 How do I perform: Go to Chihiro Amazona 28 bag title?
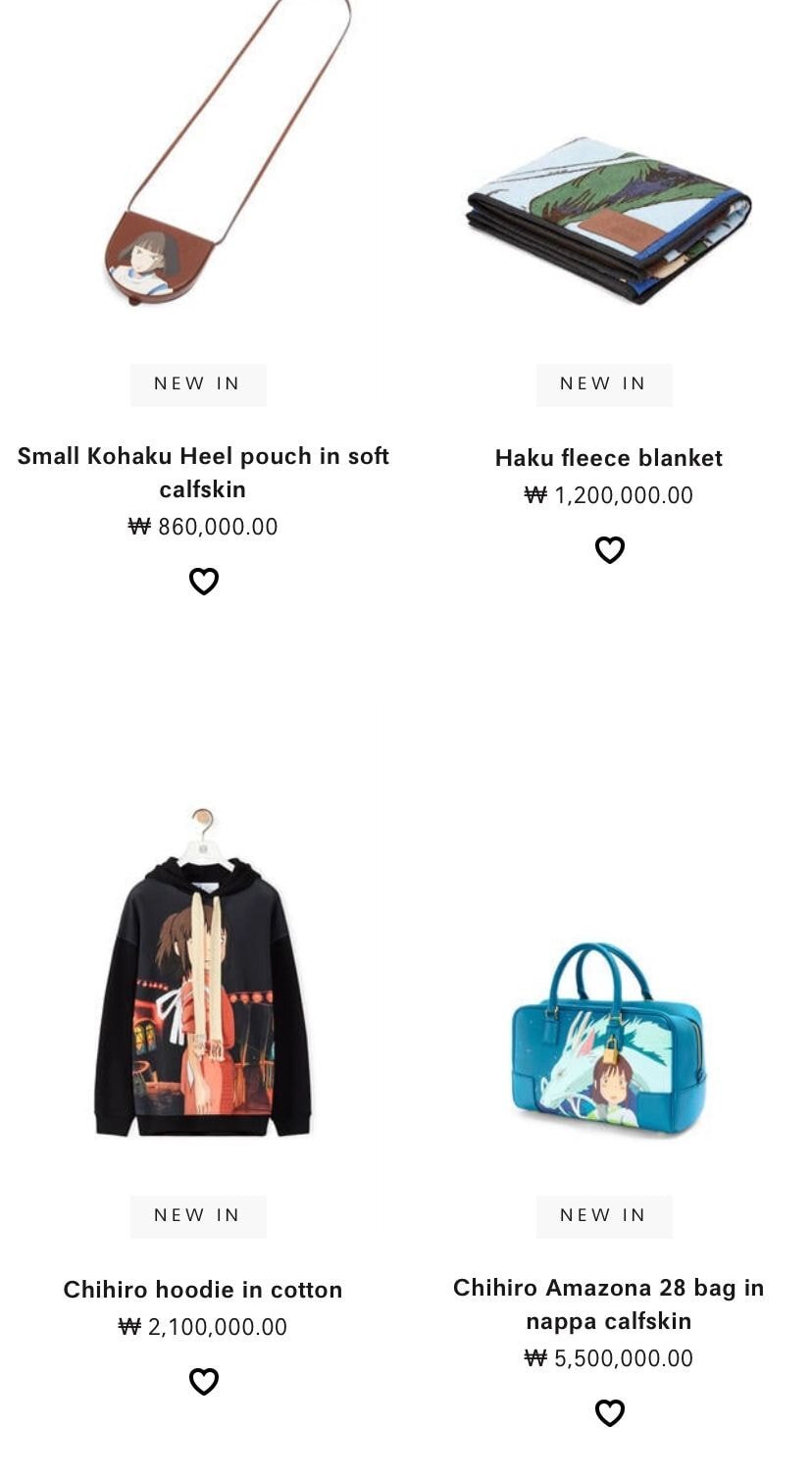pyautogui.click(x=609, y=1304)
